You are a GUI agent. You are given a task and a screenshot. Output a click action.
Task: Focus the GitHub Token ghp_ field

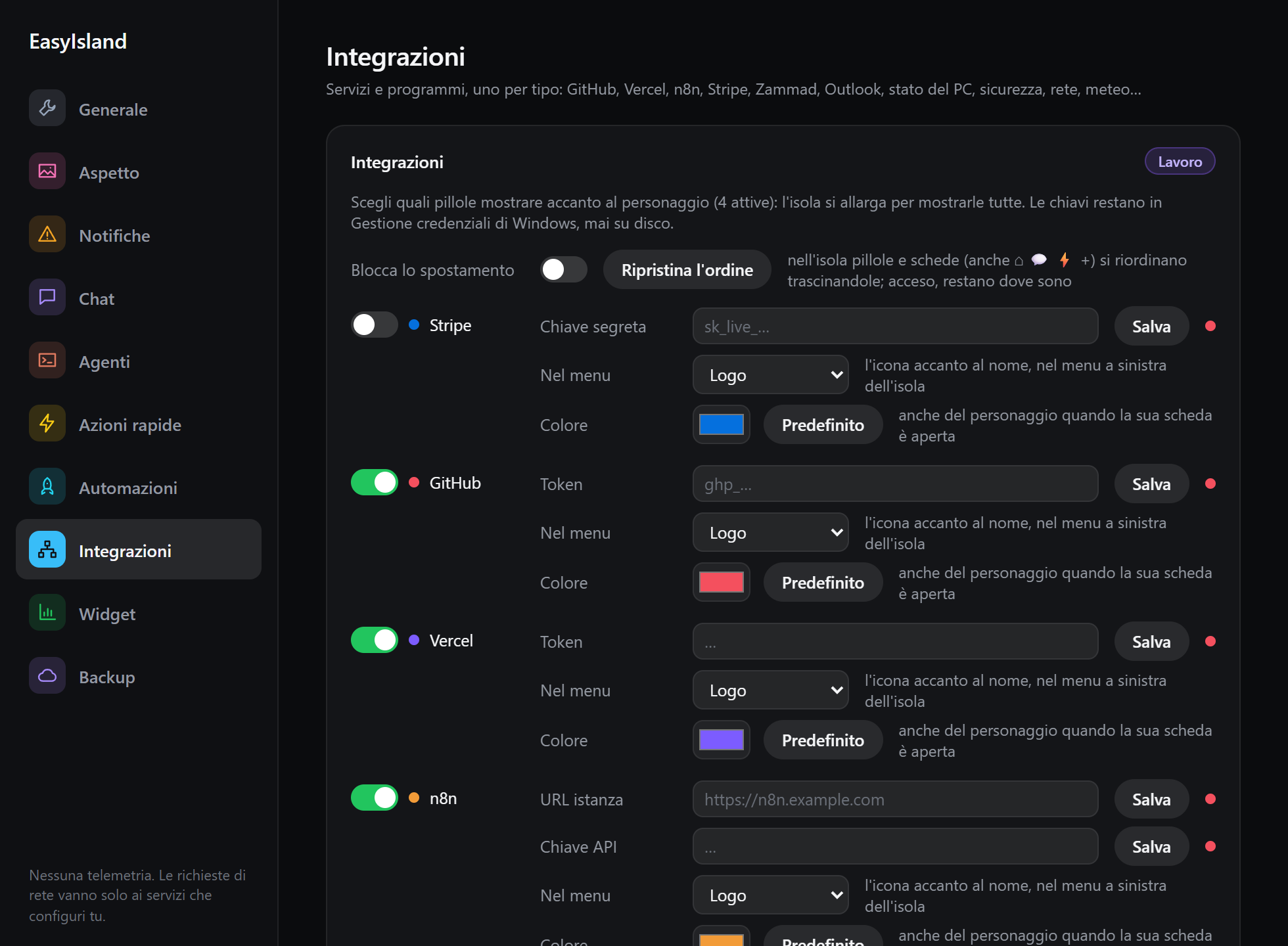[x=896, y=484]
